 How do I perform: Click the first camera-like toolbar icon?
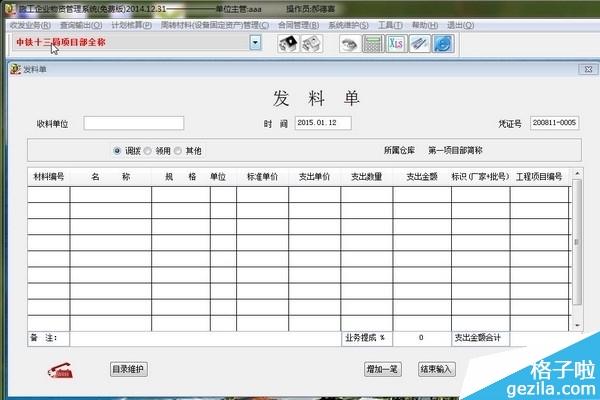[x=288, y=44]
